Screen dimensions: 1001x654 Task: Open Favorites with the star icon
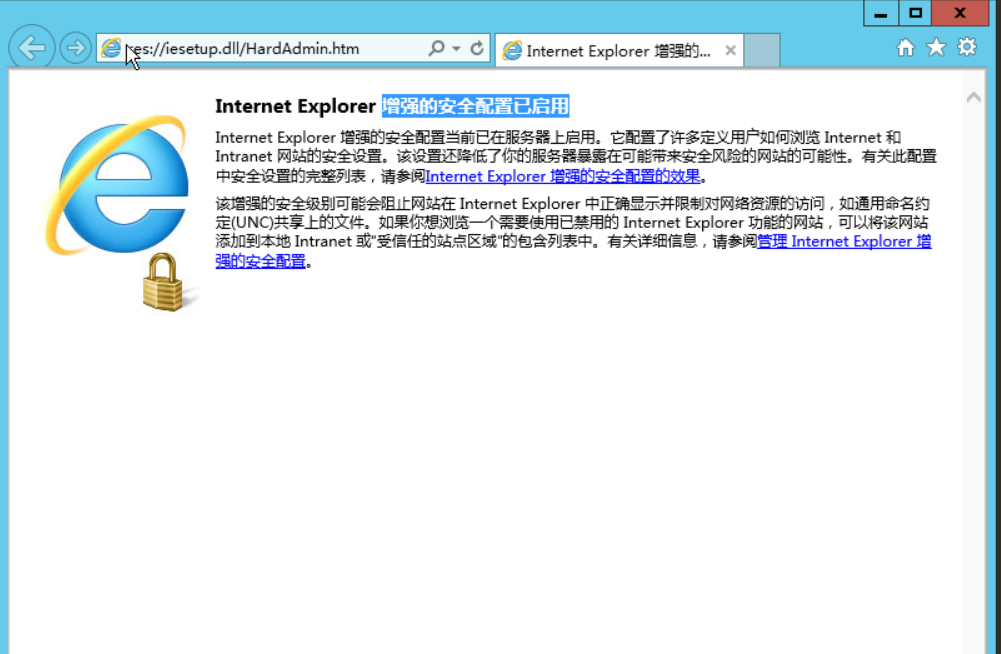tap(936, 47)
